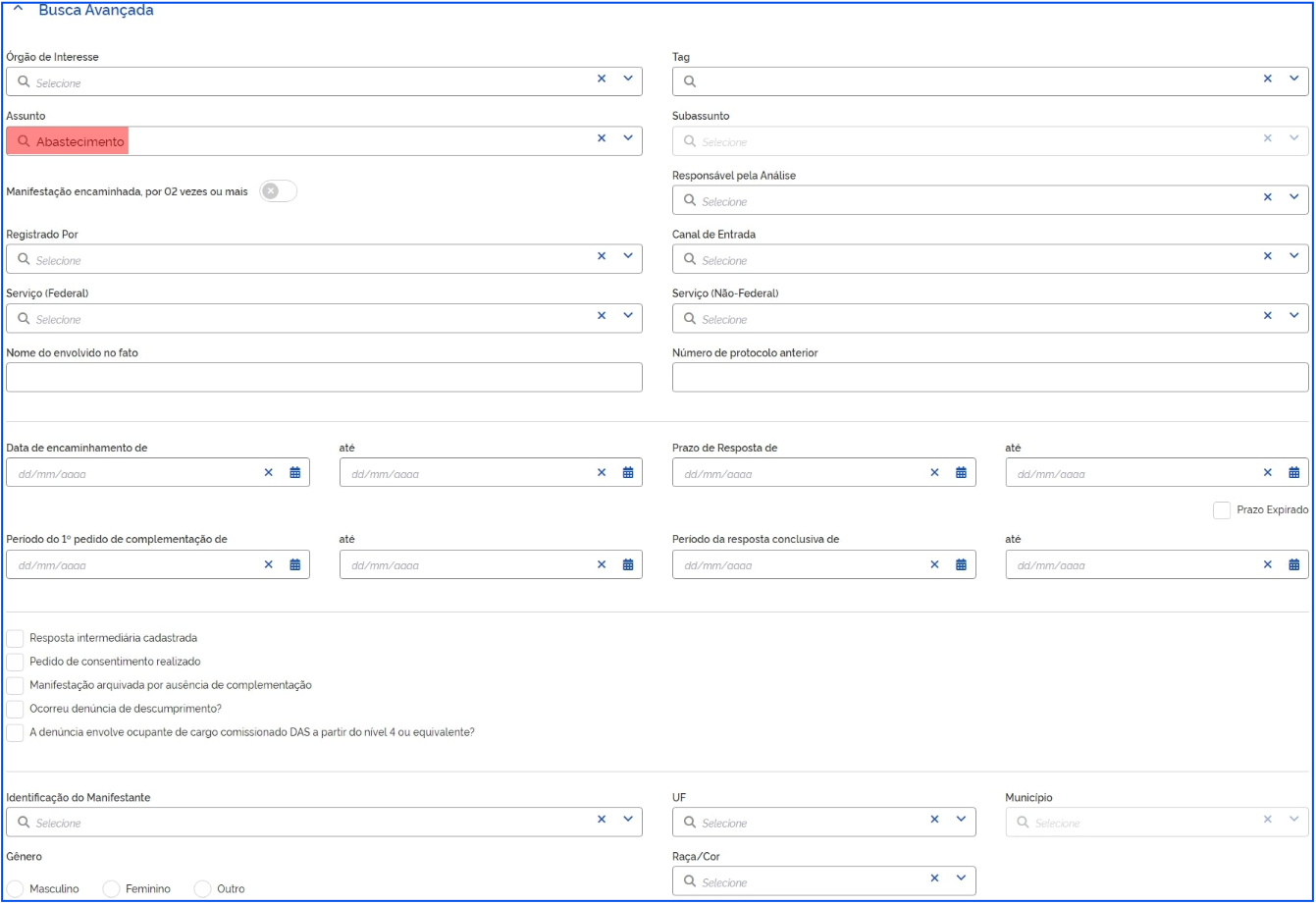This screenshot has width=1316, height=905.
Task: Click the search icon in Canal de Entrada
Action: click(x=690, y=260)
